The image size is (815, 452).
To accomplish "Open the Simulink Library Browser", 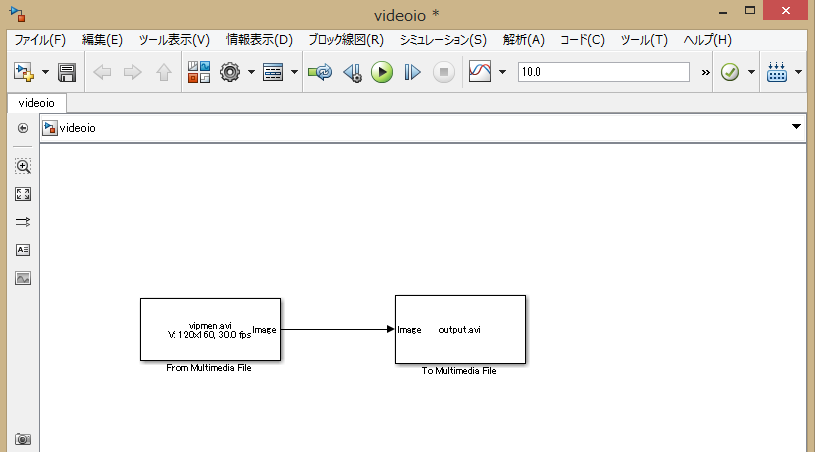I will (198, 72).
